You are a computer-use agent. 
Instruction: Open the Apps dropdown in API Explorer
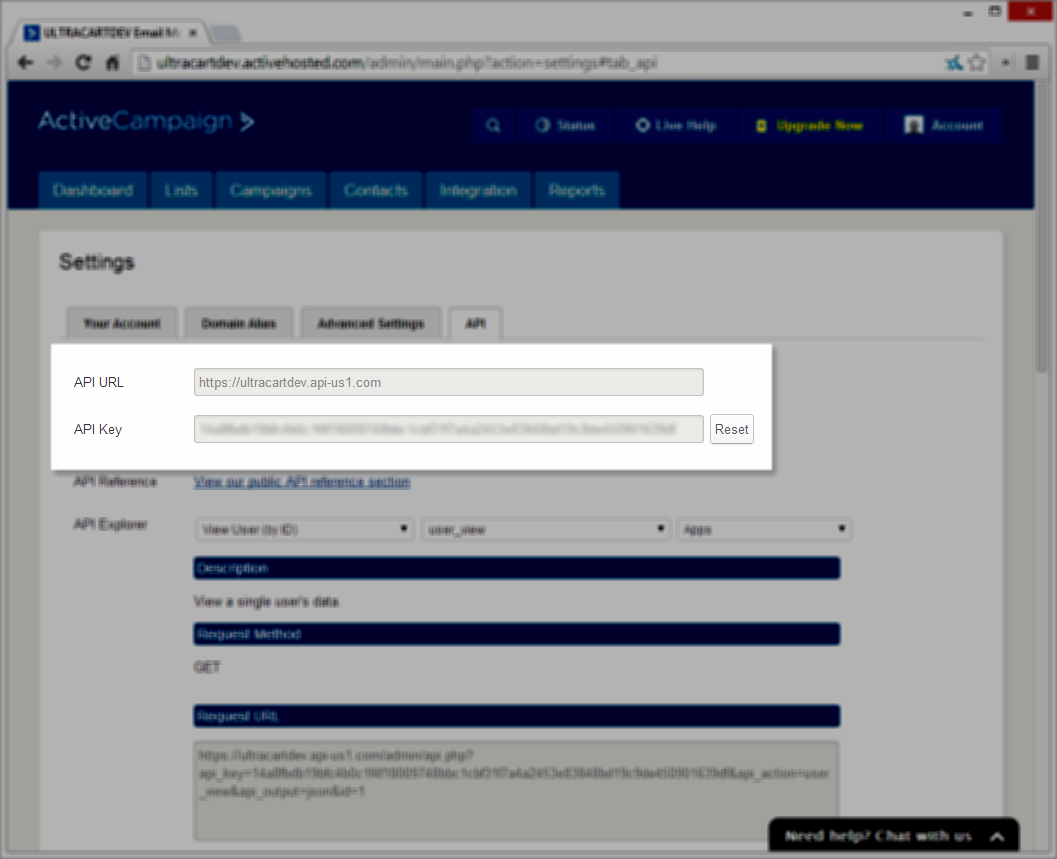tap(764, 529)
